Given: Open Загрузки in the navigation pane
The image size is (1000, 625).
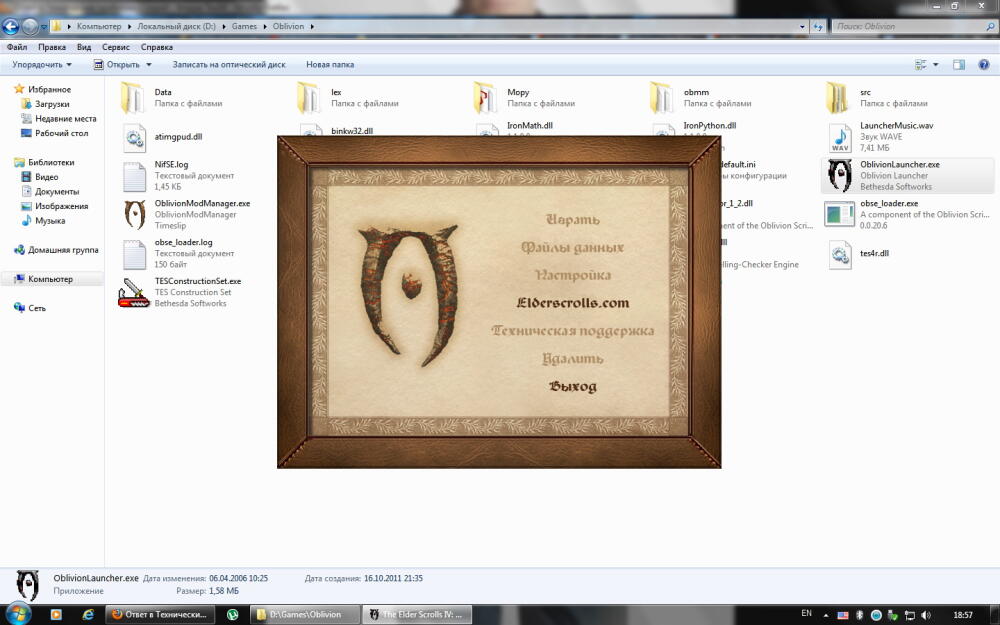Looking at the screenshot, I should click(52, 104).
